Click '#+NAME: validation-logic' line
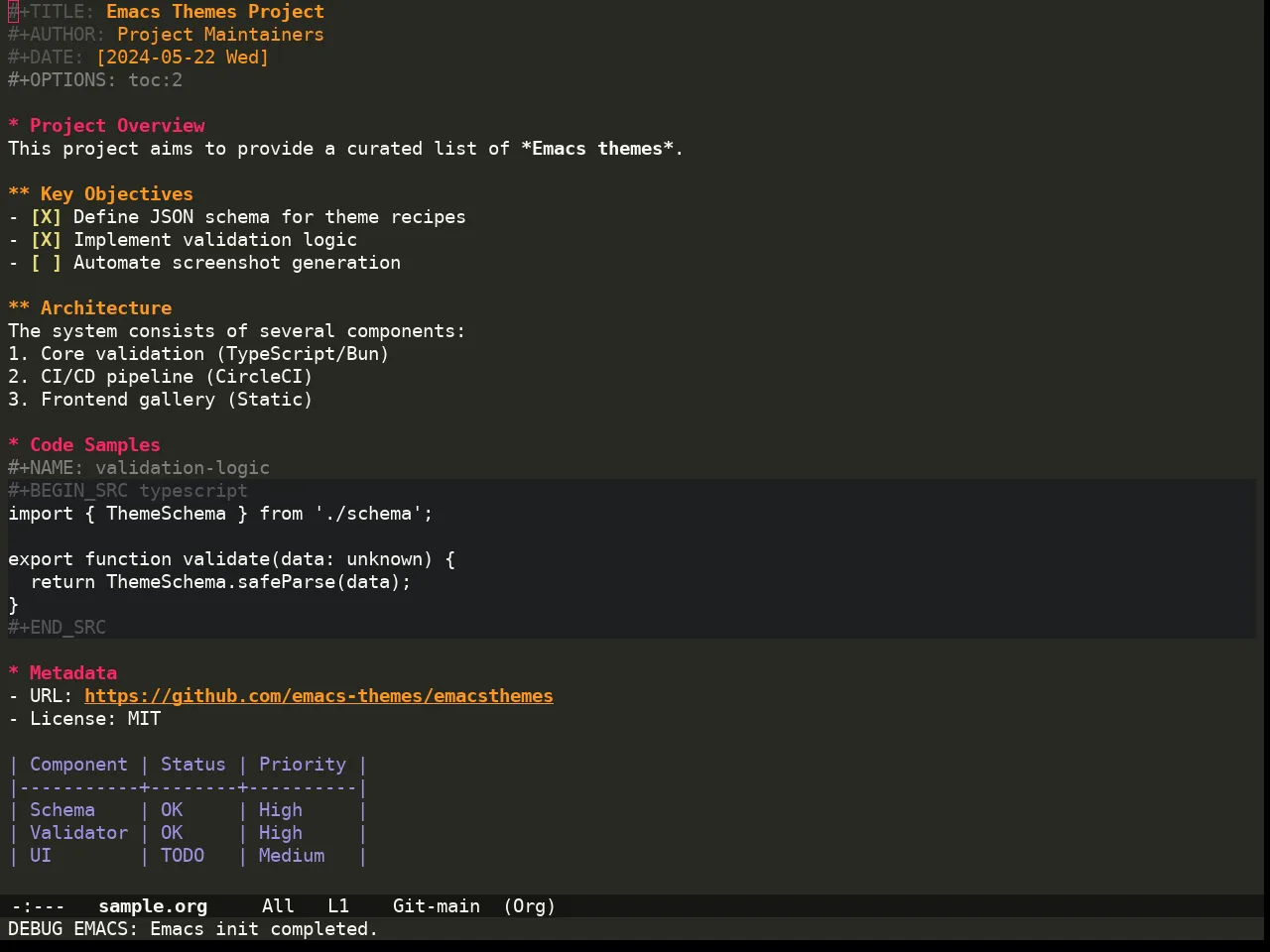This screenshot has height=952, width=1270. click(139, 468)
